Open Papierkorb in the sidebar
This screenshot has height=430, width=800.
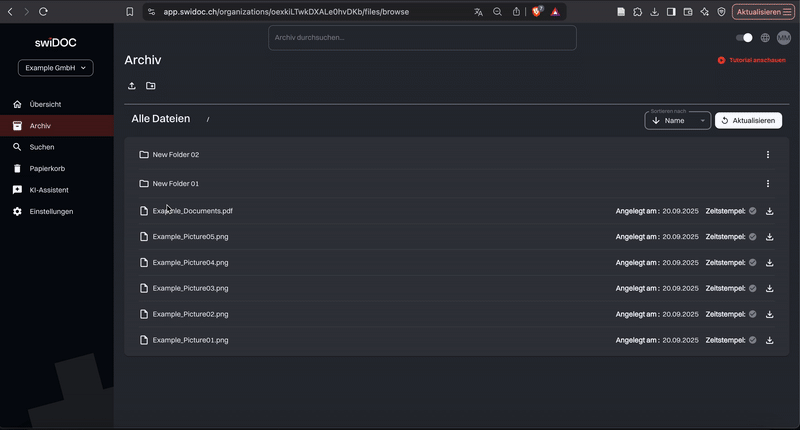pyautogui.click(x=47, y=169)
